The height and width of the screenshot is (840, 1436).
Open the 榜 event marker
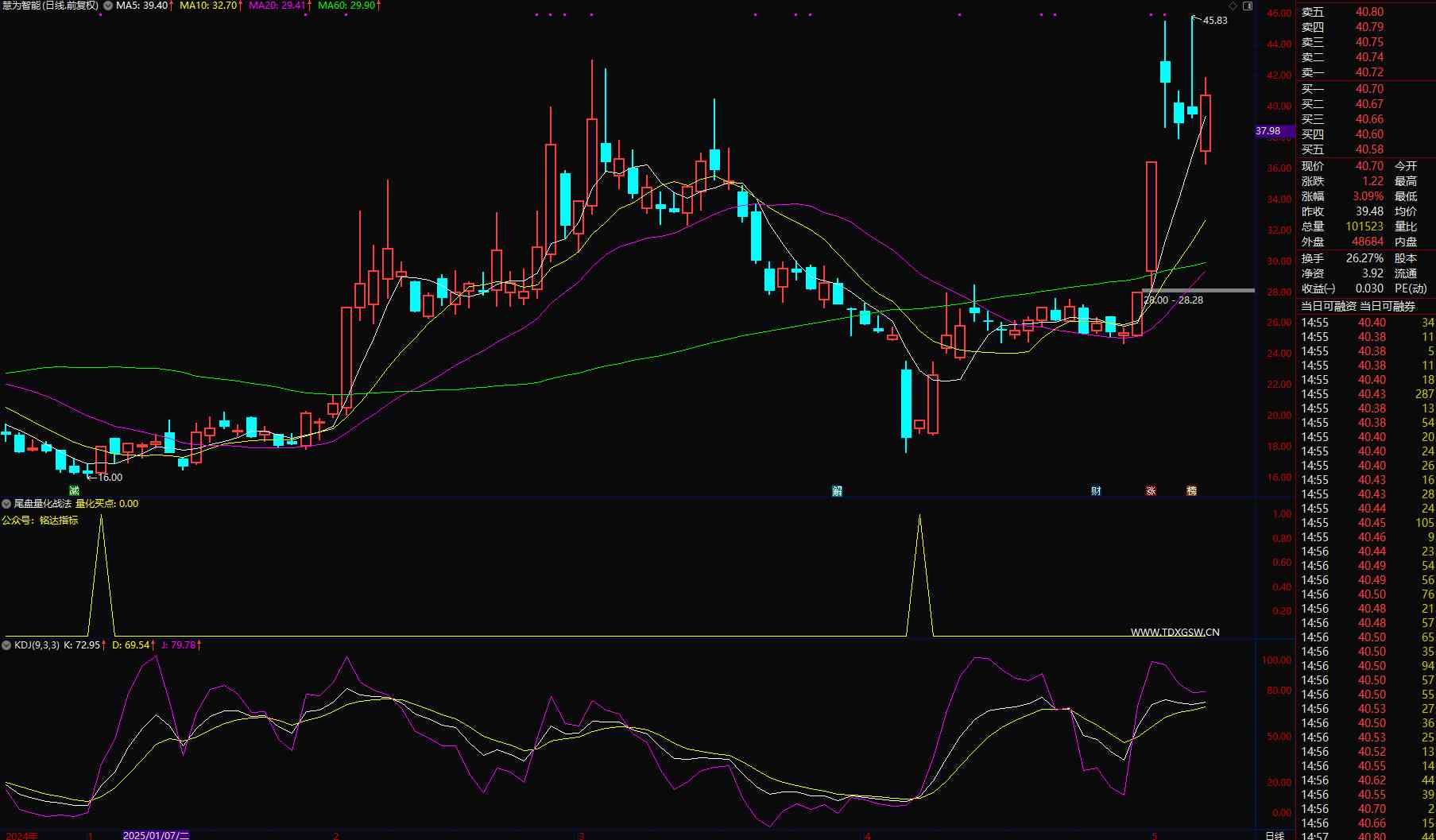tap(1191, 490)
